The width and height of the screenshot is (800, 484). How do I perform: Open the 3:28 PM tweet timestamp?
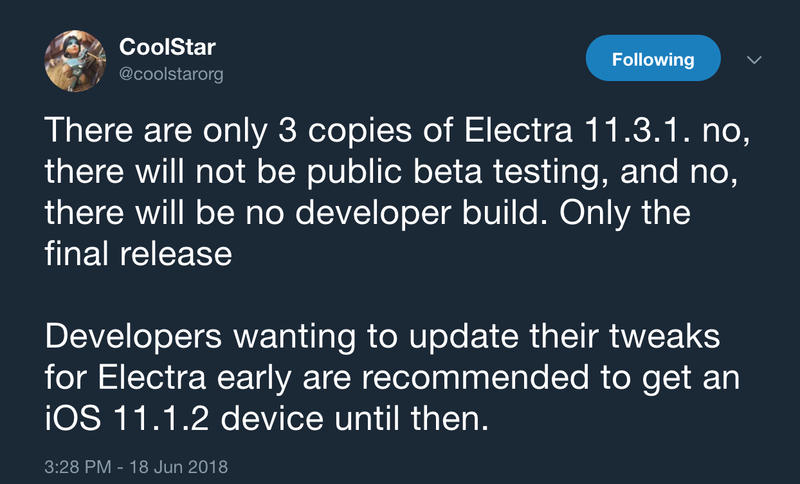(x=78, y=467)
